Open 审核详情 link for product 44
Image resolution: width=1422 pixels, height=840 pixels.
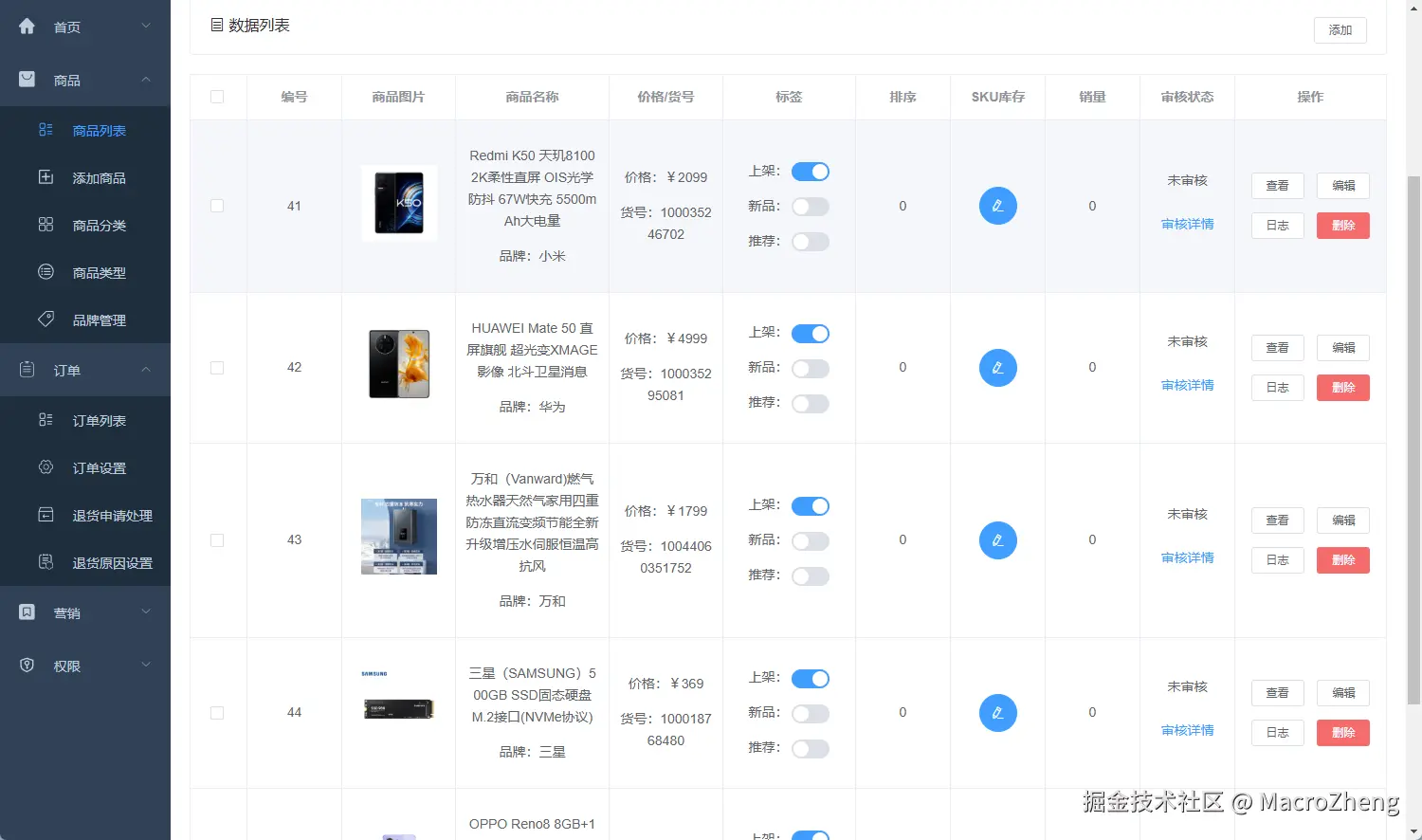[1187, 731]
